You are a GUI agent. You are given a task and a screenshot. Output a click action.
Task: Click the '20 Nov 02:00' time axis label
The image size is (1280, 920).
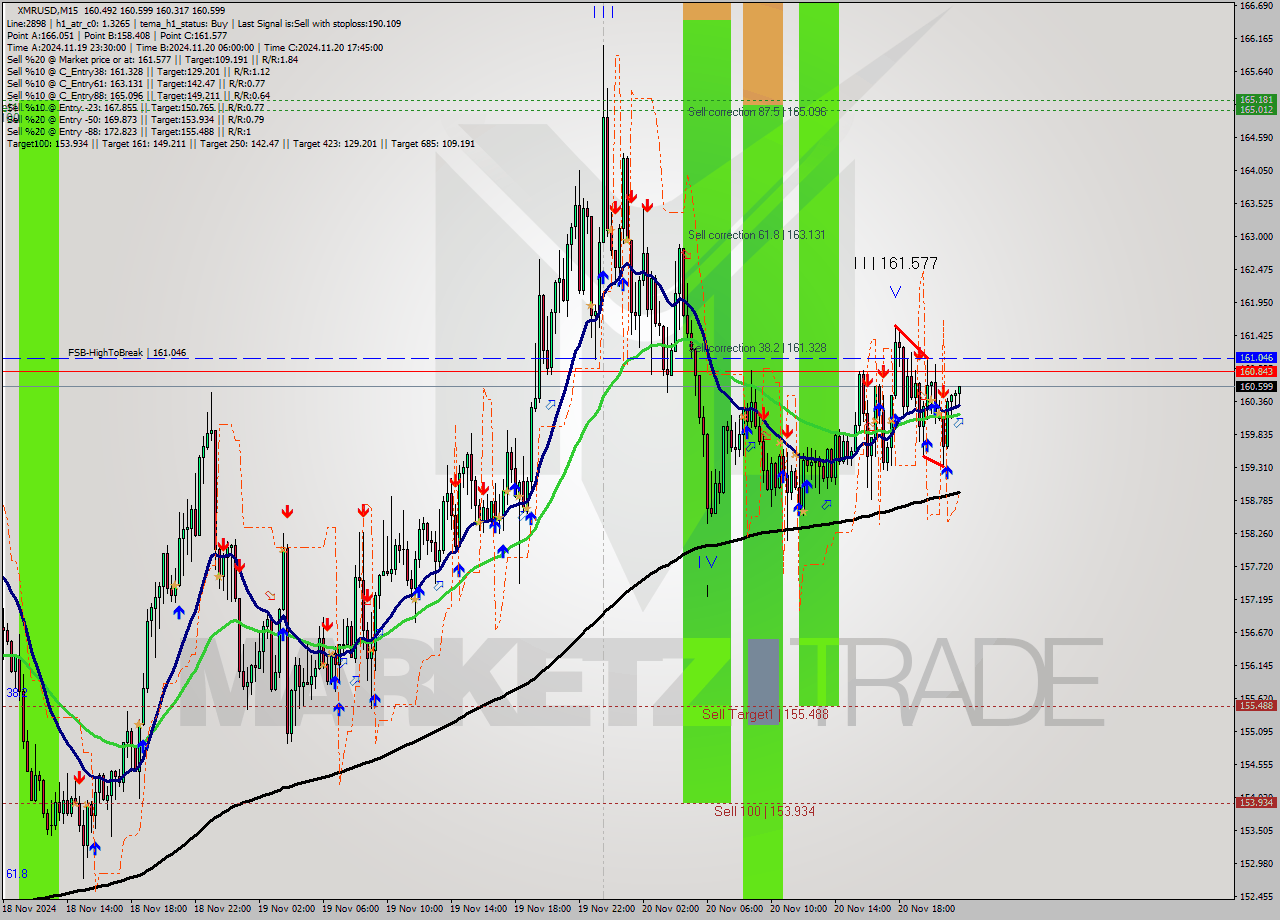(671, 910)
